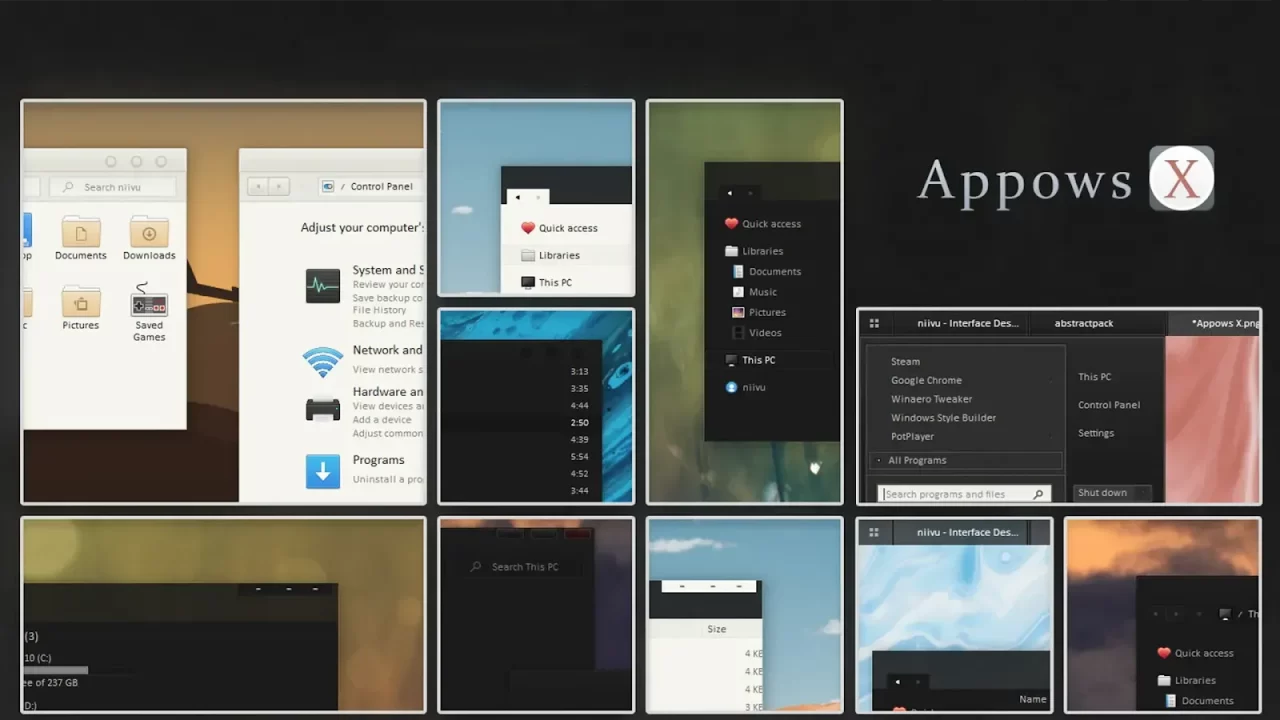The height and width of the screenshot is (720, 1280).
Task: Open the Programs heading link
Action: tap(378, 460)
